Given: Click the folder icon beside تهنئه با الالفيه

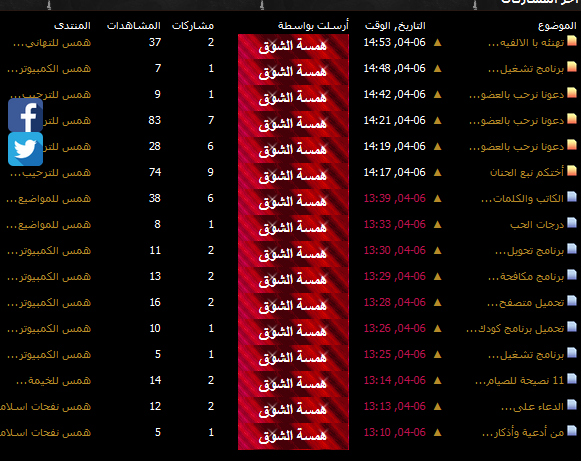Looking at the screenshot, I should point(572,41).
